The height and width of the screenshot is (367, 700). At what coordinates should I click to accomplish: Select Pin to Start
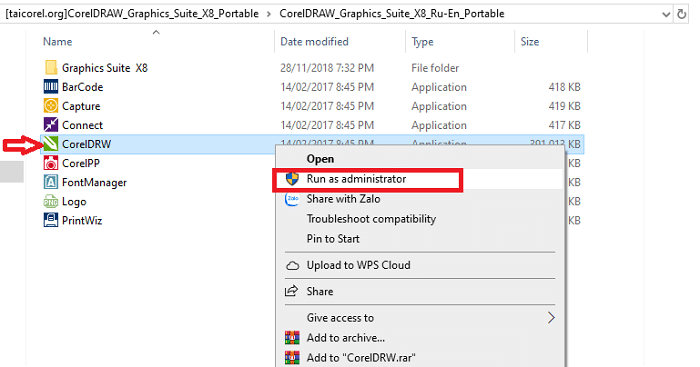[x=333, y=239]
